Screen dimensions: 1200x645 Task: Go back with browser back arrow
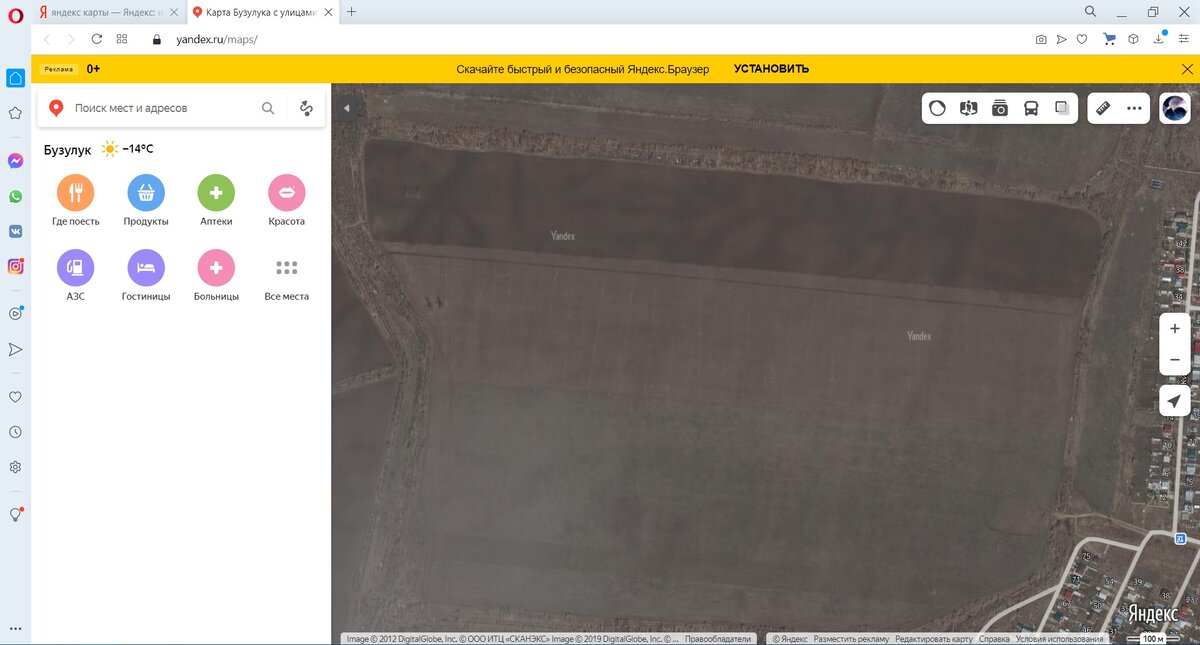(46, 39)
